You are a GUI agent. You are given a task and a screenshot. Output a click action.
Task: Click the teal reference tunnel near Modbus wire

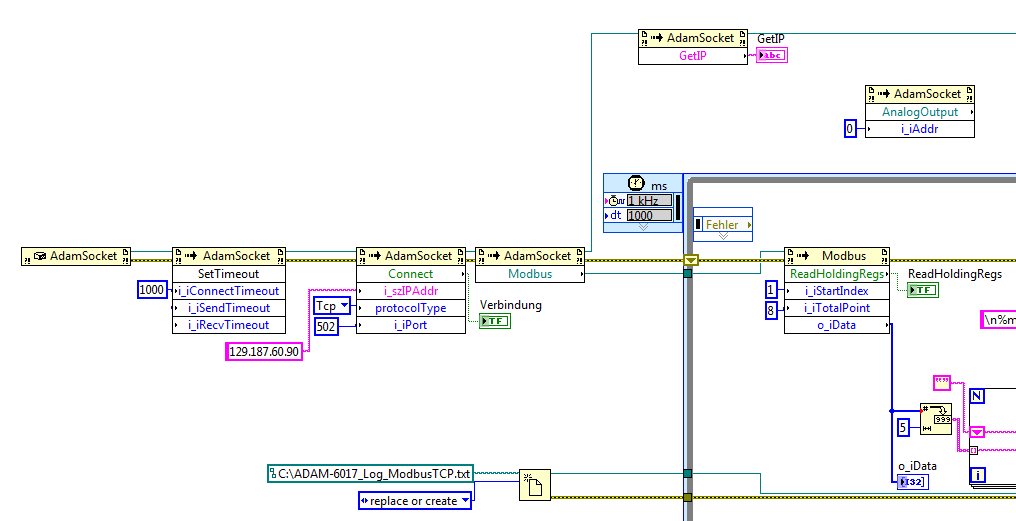(687, 273)
